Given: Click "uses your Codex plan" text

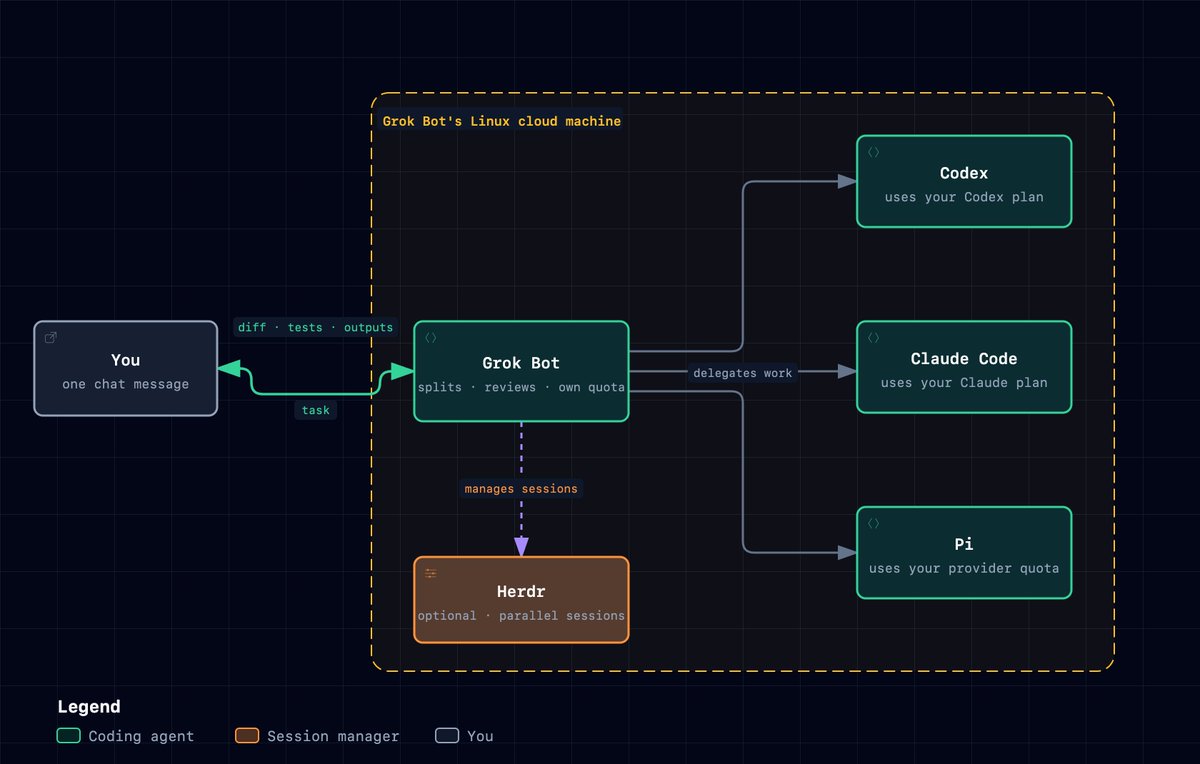Looking at the screenshot, I should (x=964, y=197).
